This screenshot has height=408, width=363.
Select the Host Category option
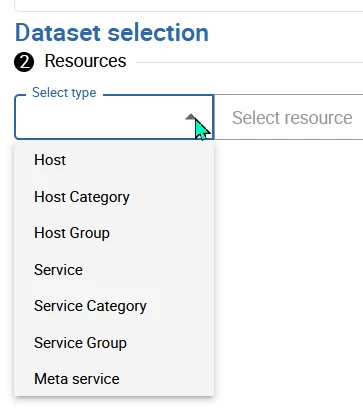[x=114, y=197]
